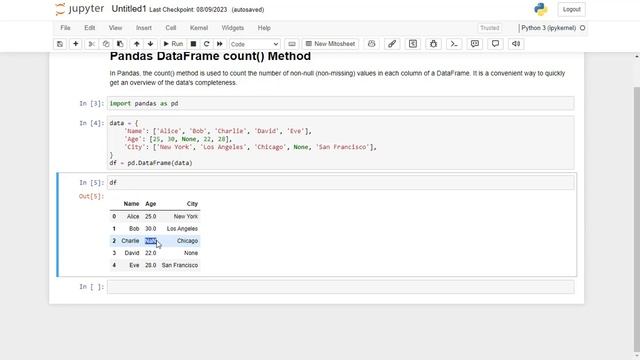Viewport: 640px width, 360px height.
Task: Open the View menu
Action: [115, 28]
